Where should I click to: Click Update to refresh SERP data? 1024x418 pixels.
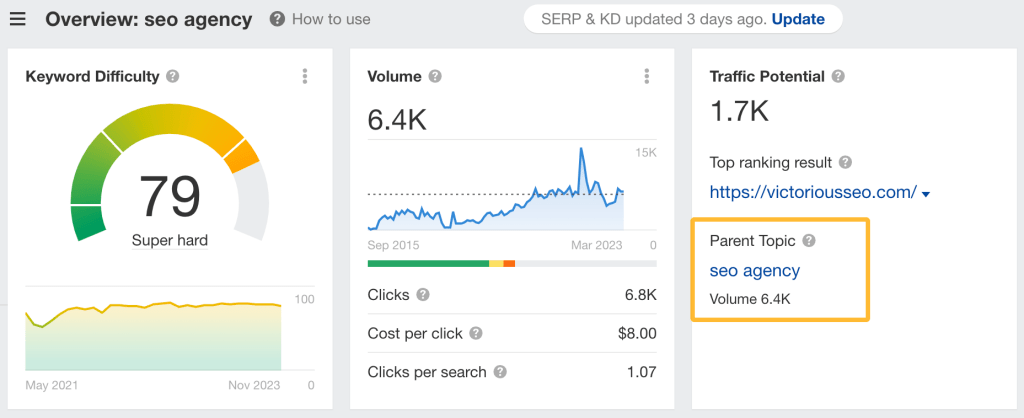798,19
